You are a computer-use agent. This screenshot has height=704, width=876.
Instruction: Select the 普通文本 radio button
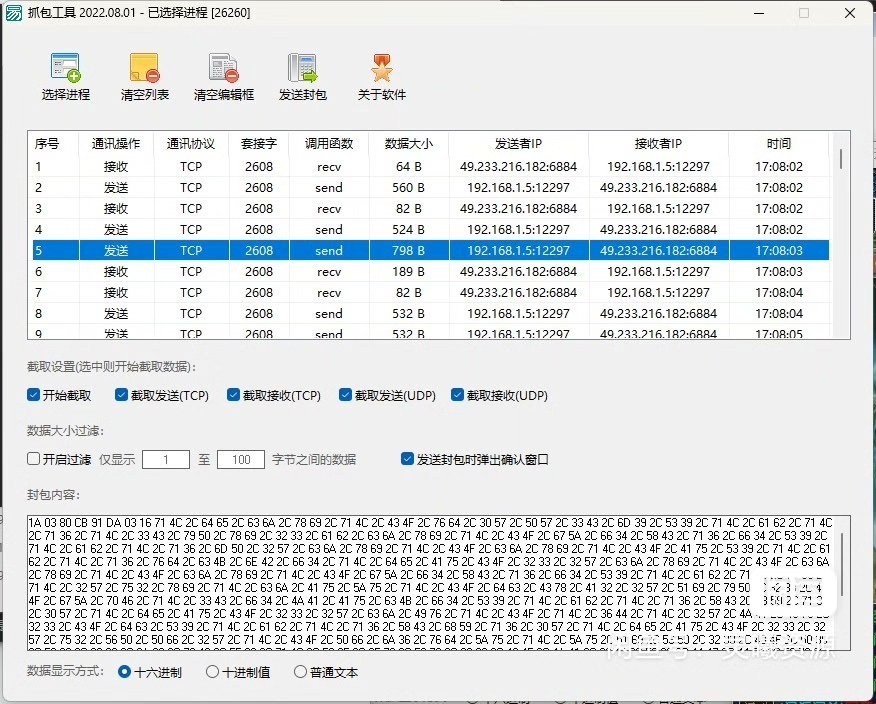click(x=301, y=672)
